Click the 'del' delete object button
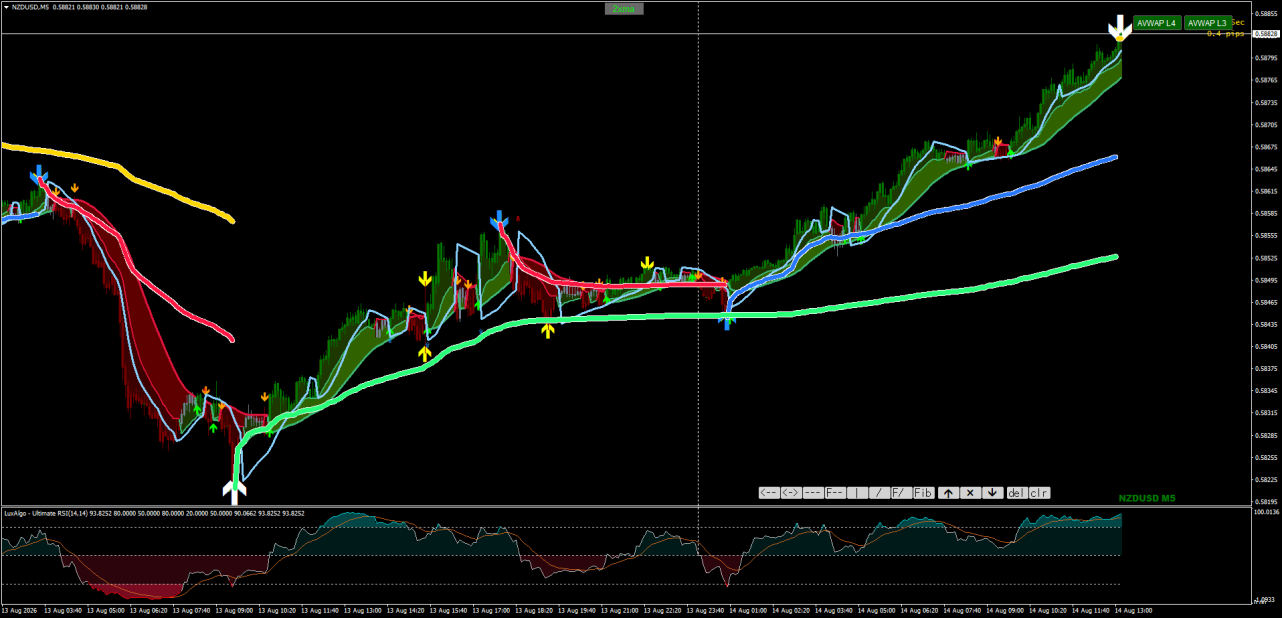The width and height of the screenshot is (1282, 618). [x=1017, y=492]
